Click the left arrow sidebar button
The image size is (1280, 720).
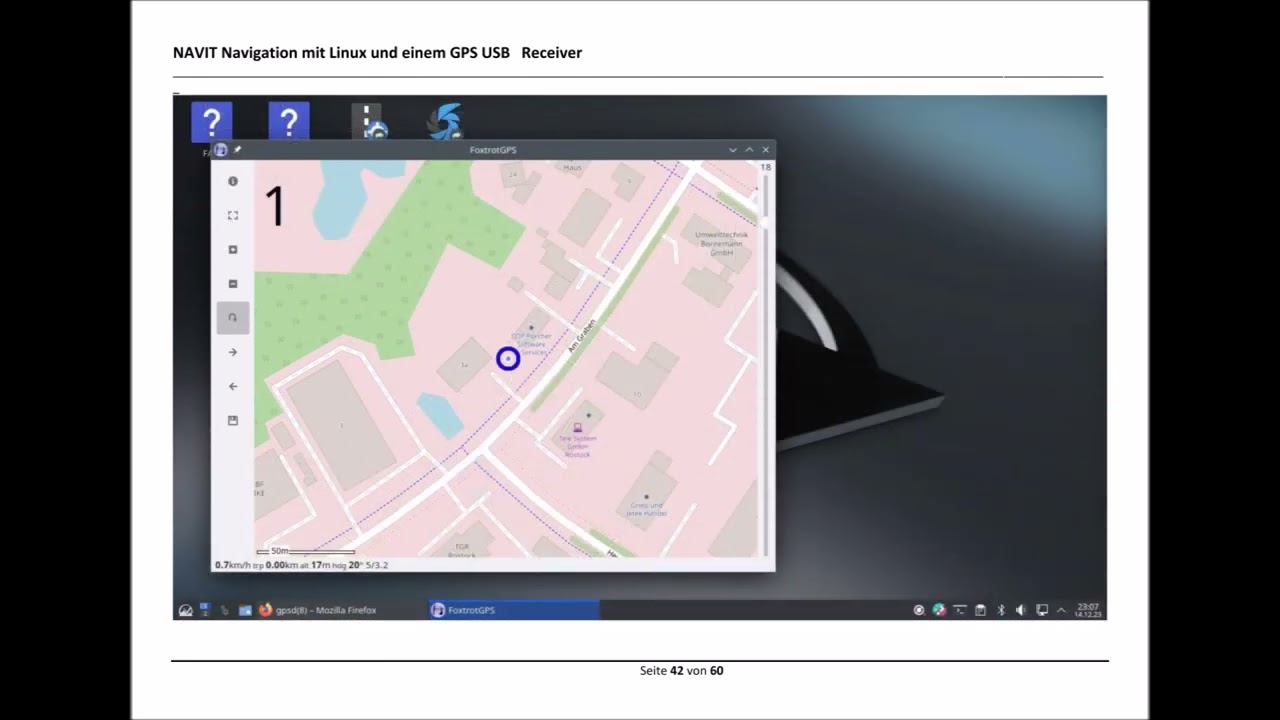(233, 386)
